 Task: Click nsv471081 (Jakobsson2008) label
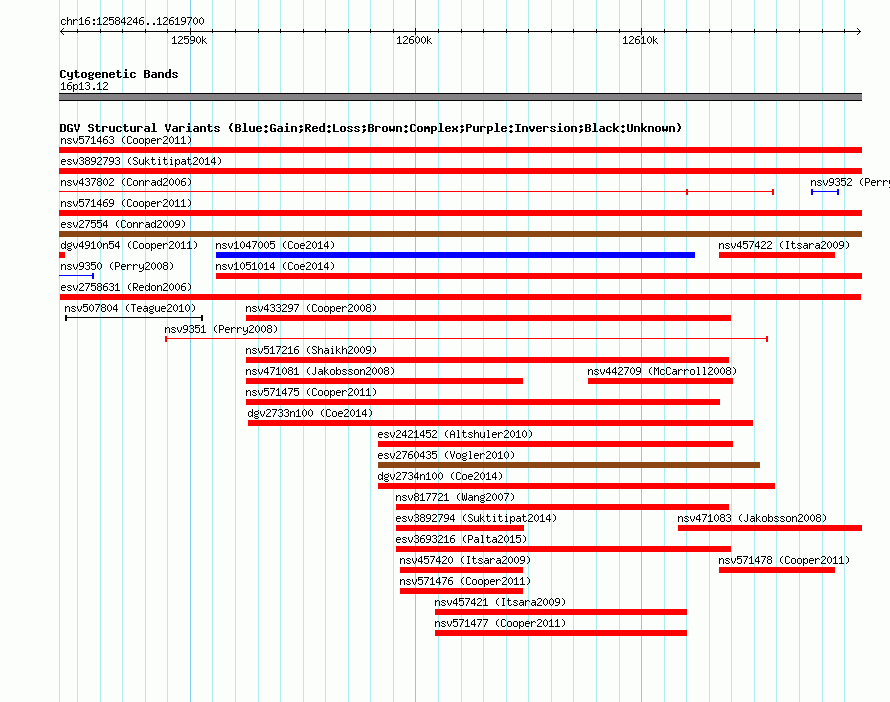click(x=320, y=371)
